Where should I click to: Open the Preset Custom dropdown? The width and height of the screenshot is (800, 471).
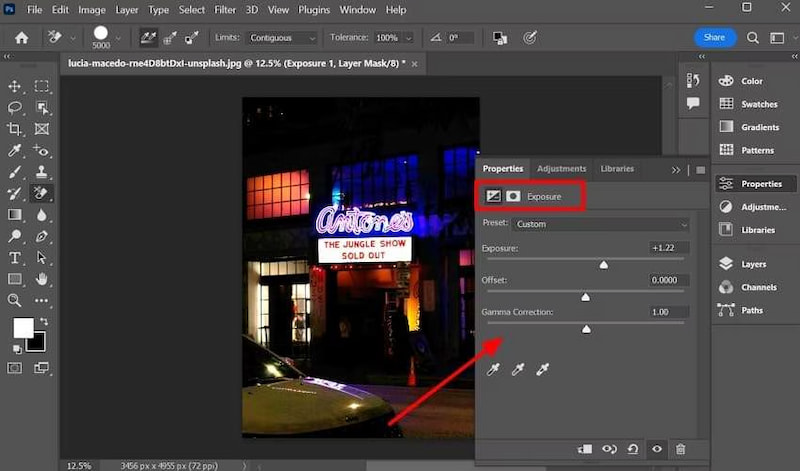click(601, 225)
